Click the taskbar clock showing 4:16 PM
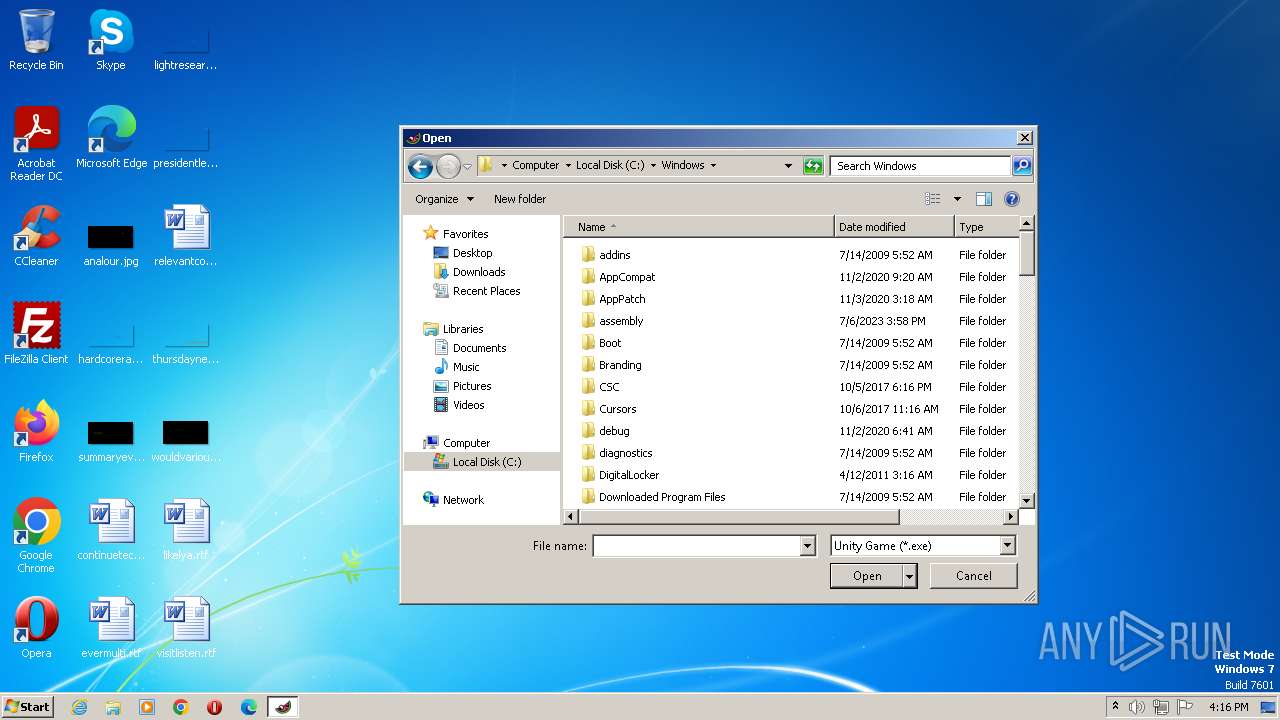 pyautogui.click(x=1228, y=707)
